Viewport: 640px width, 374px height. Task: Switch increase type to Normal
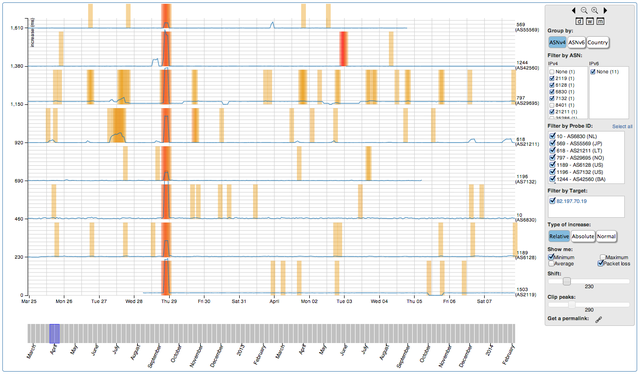[606, 236]
